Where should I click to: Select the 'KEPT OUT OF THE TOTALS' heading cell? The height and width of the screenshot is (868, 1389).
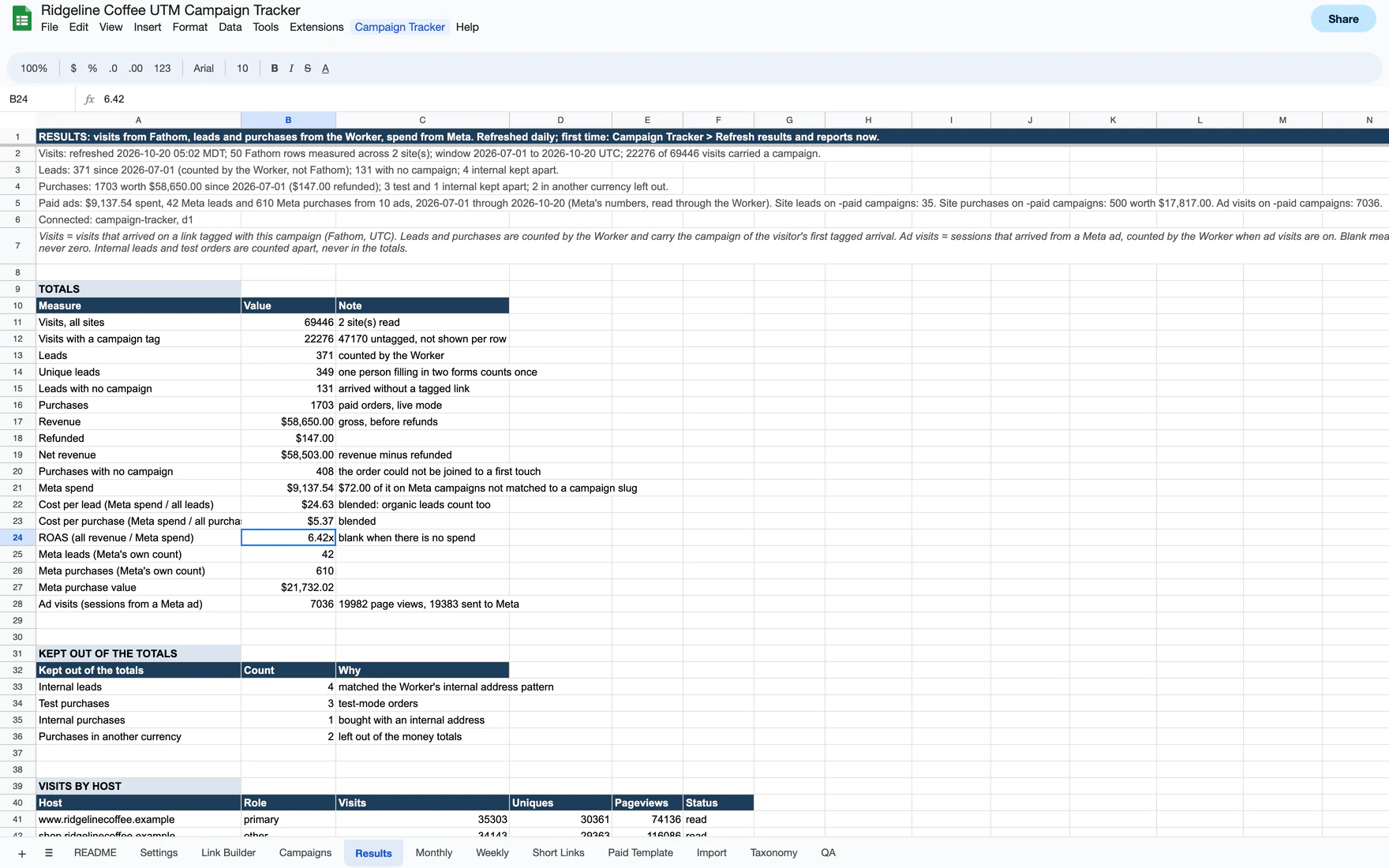pos(138,654)
